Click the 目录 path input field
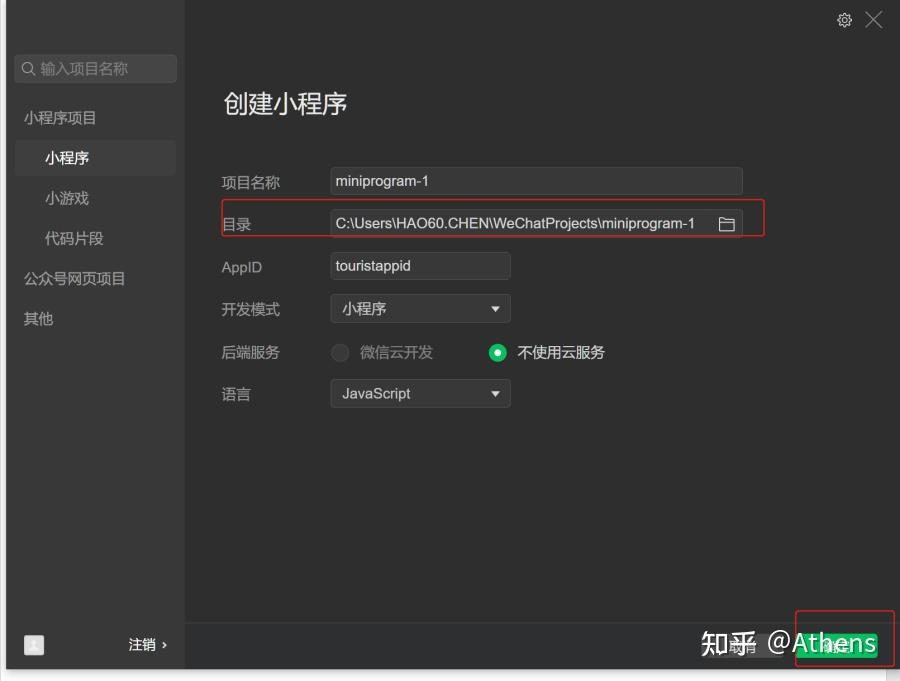900x681 pixels. point(536,223)
